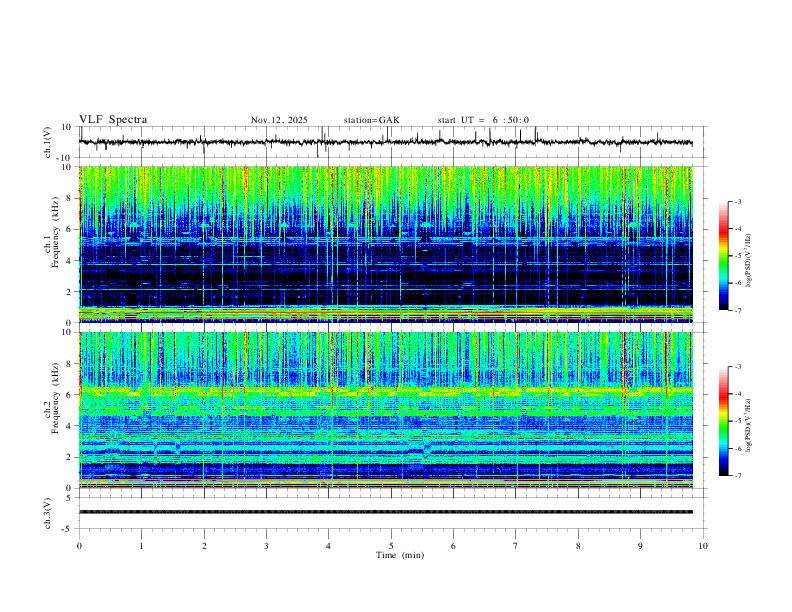Click the "2" tick on Time axis

click(x=204, y=546)
